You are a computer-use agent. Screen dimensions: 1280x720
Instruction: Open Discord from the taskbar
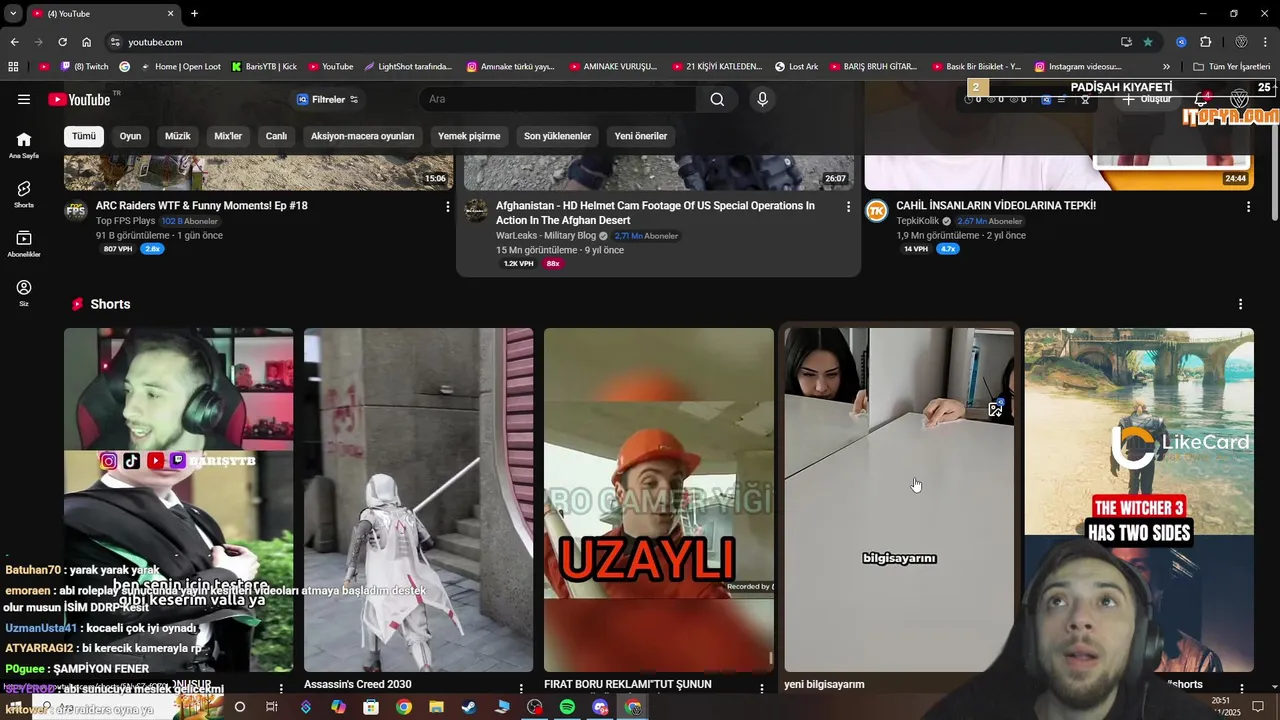[x=600, y=707]
